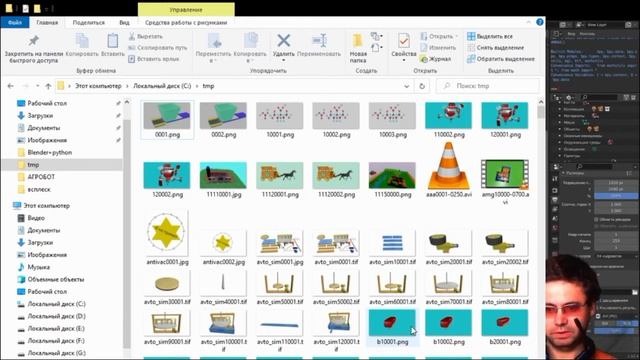Click the Pin to Quick Access icon
The image size is (640, 360).
click(33, 41)
